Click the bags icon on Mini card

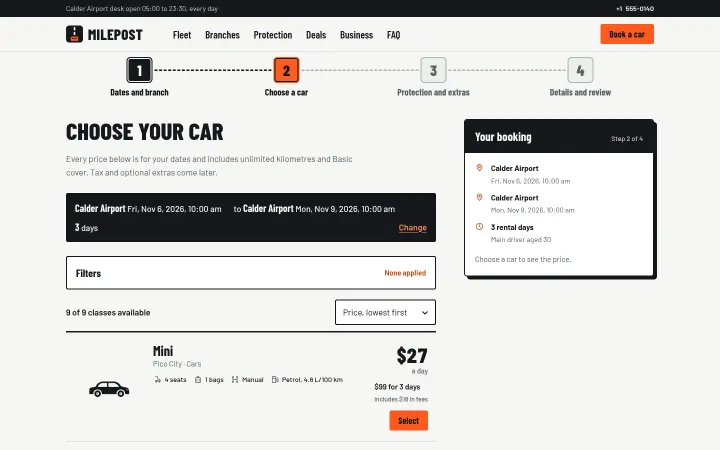(198, 380)
